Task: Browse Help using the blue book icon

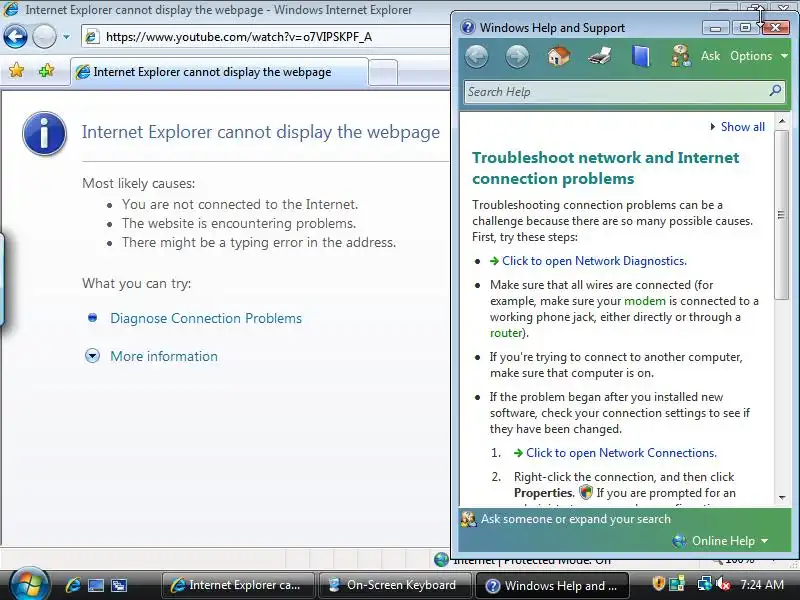Action: pos(641,56)
